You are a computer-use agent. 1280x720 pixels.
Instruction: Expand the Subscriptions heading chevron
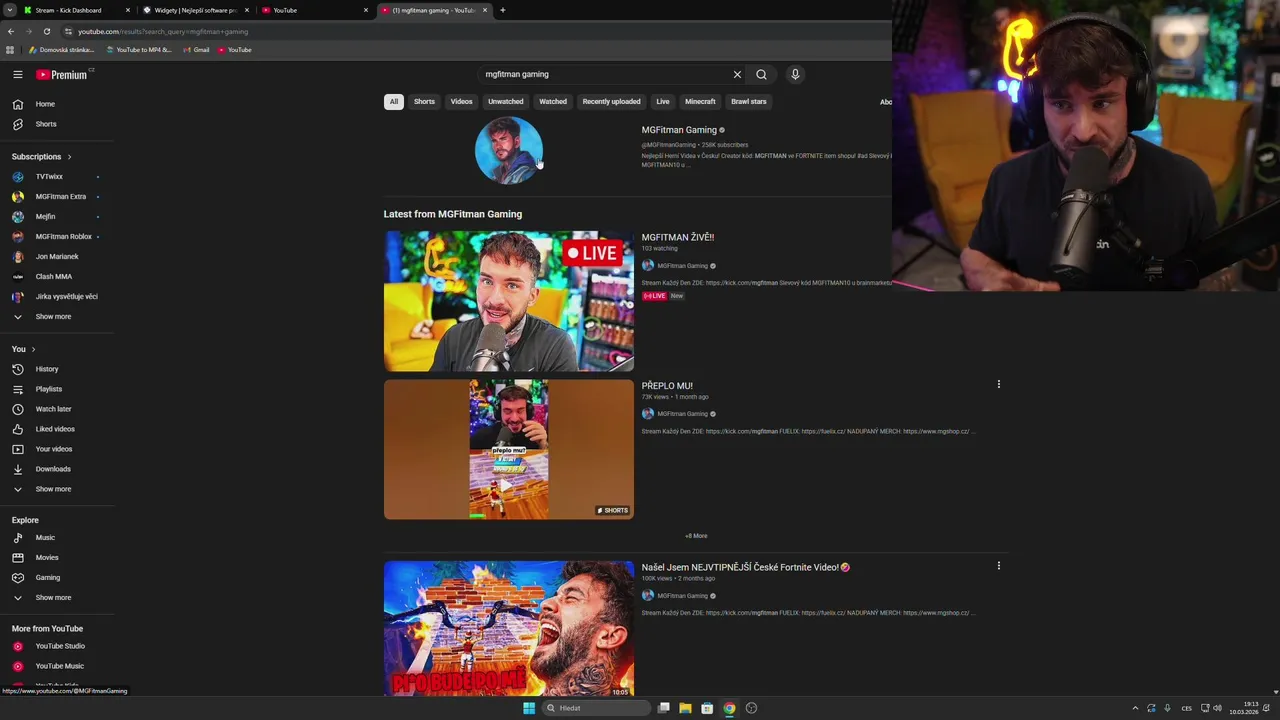69,157
